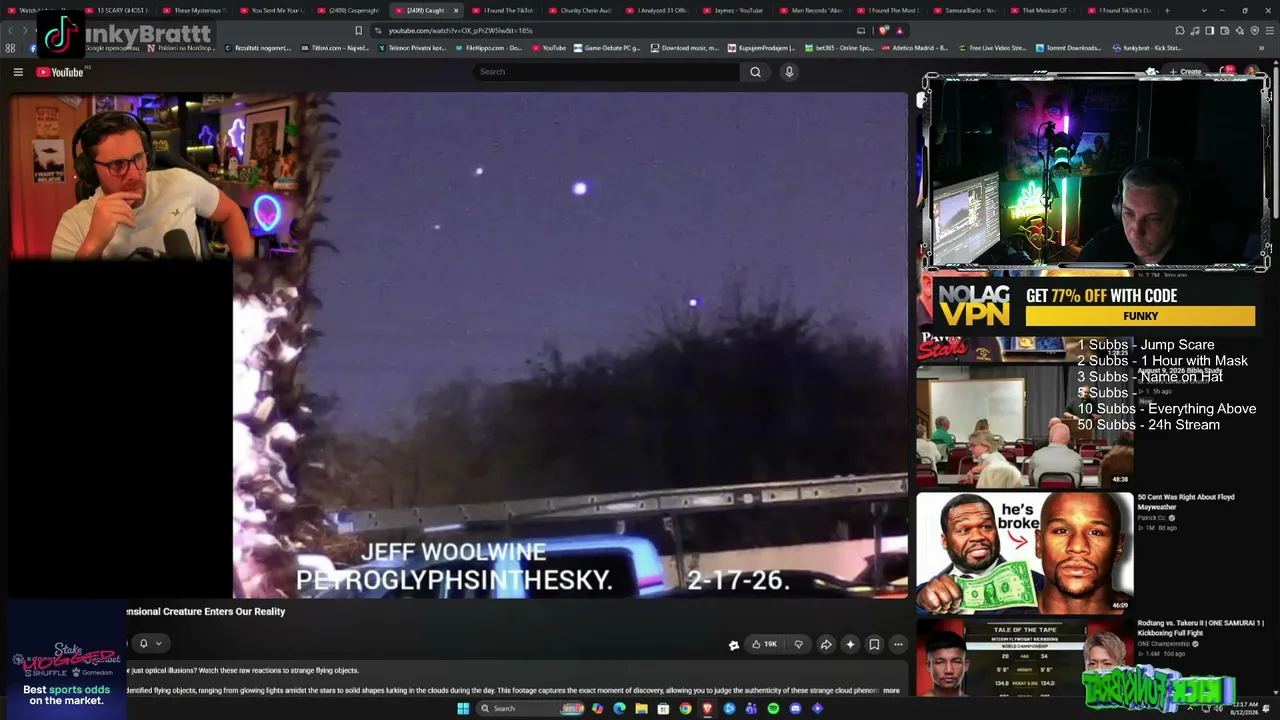Image resolution: width=1280 pixels, height=720 pixels.
Task: Open the Brave Shields icon in address bar
Action: [885, 31]
